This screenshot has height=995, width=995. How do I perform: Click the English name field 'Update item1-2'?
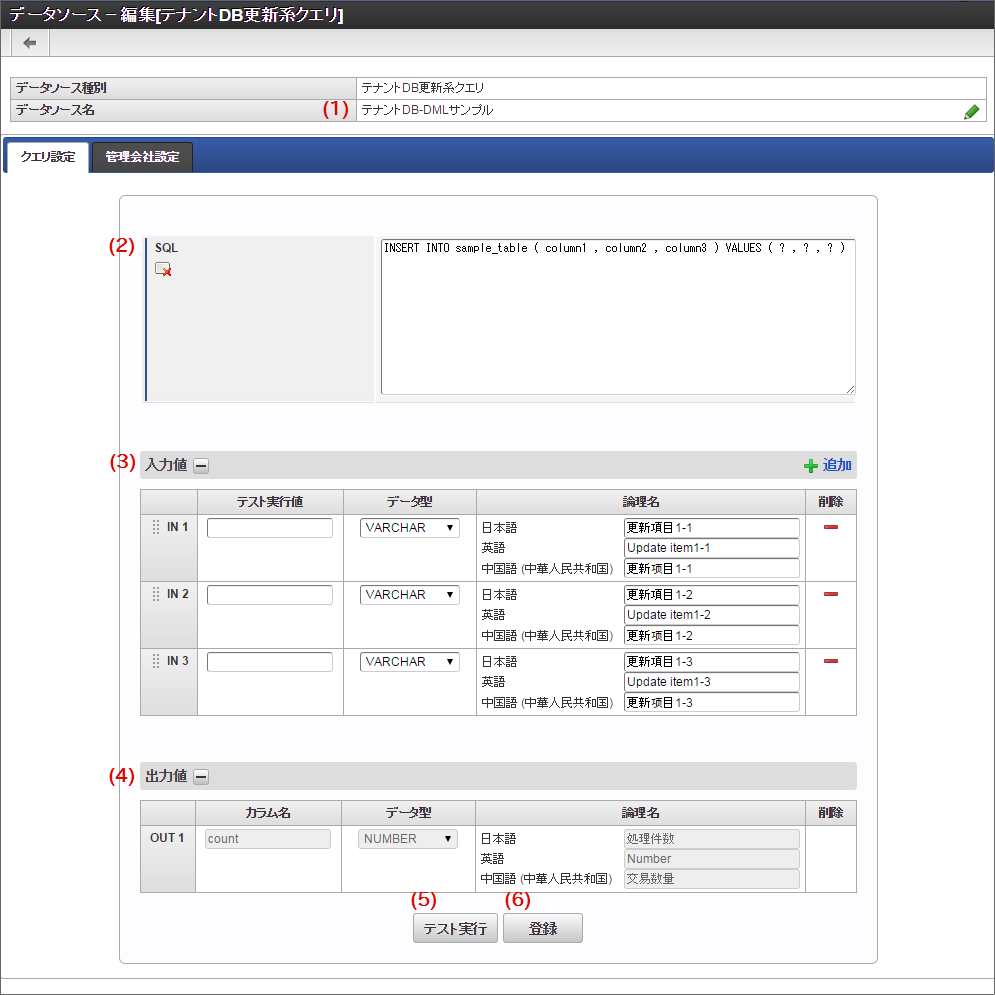[x=711, y=615]
